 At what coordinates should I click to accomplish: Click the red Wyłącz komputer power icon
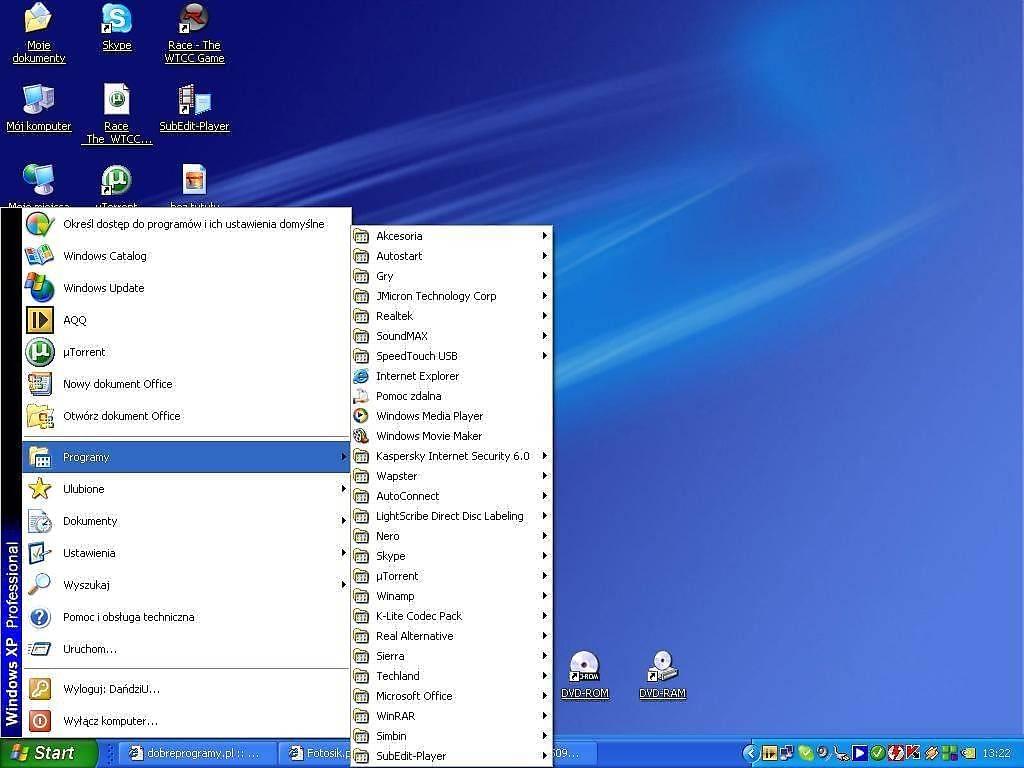coord(40,721)
